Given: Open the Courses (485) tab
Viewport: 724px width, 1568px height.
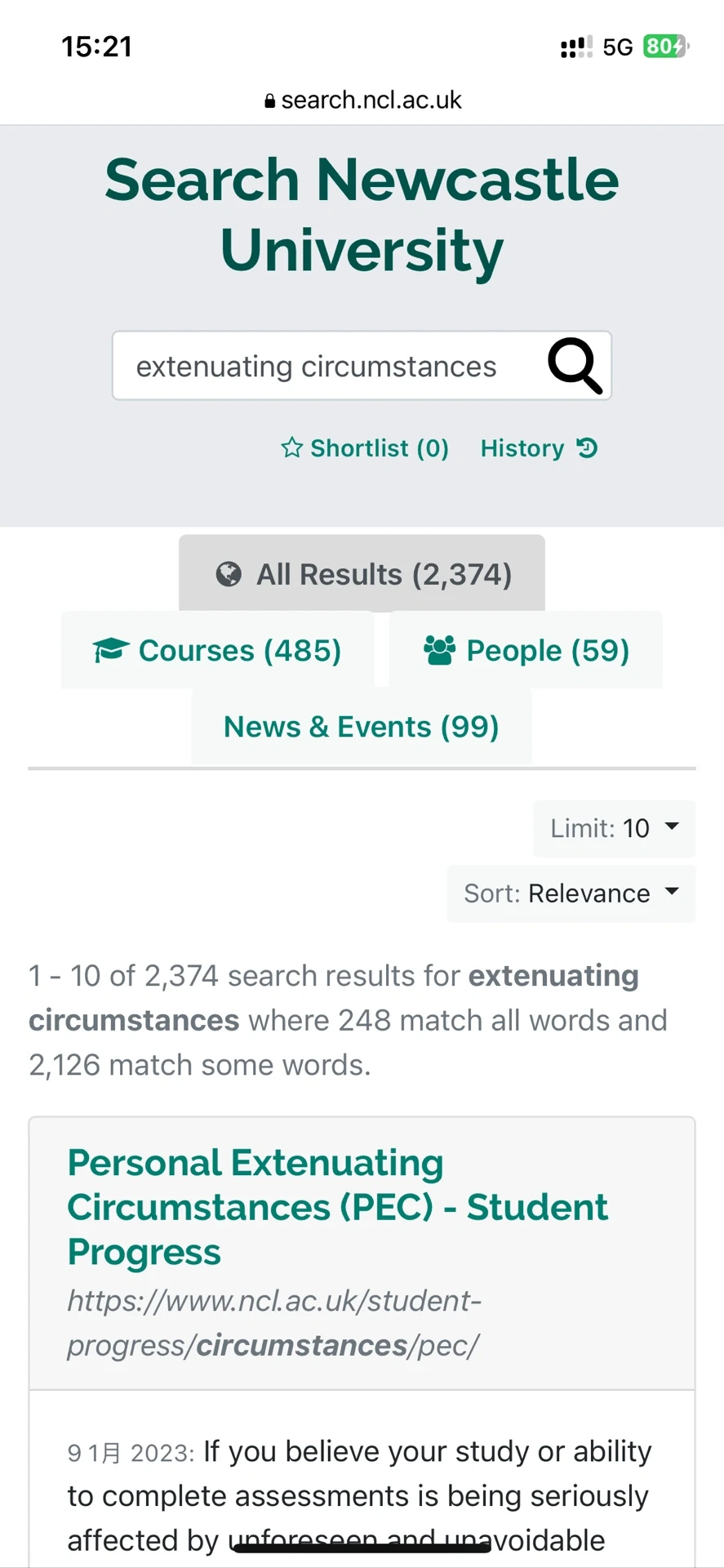Looking at the screenshot, I should (217, 650).
